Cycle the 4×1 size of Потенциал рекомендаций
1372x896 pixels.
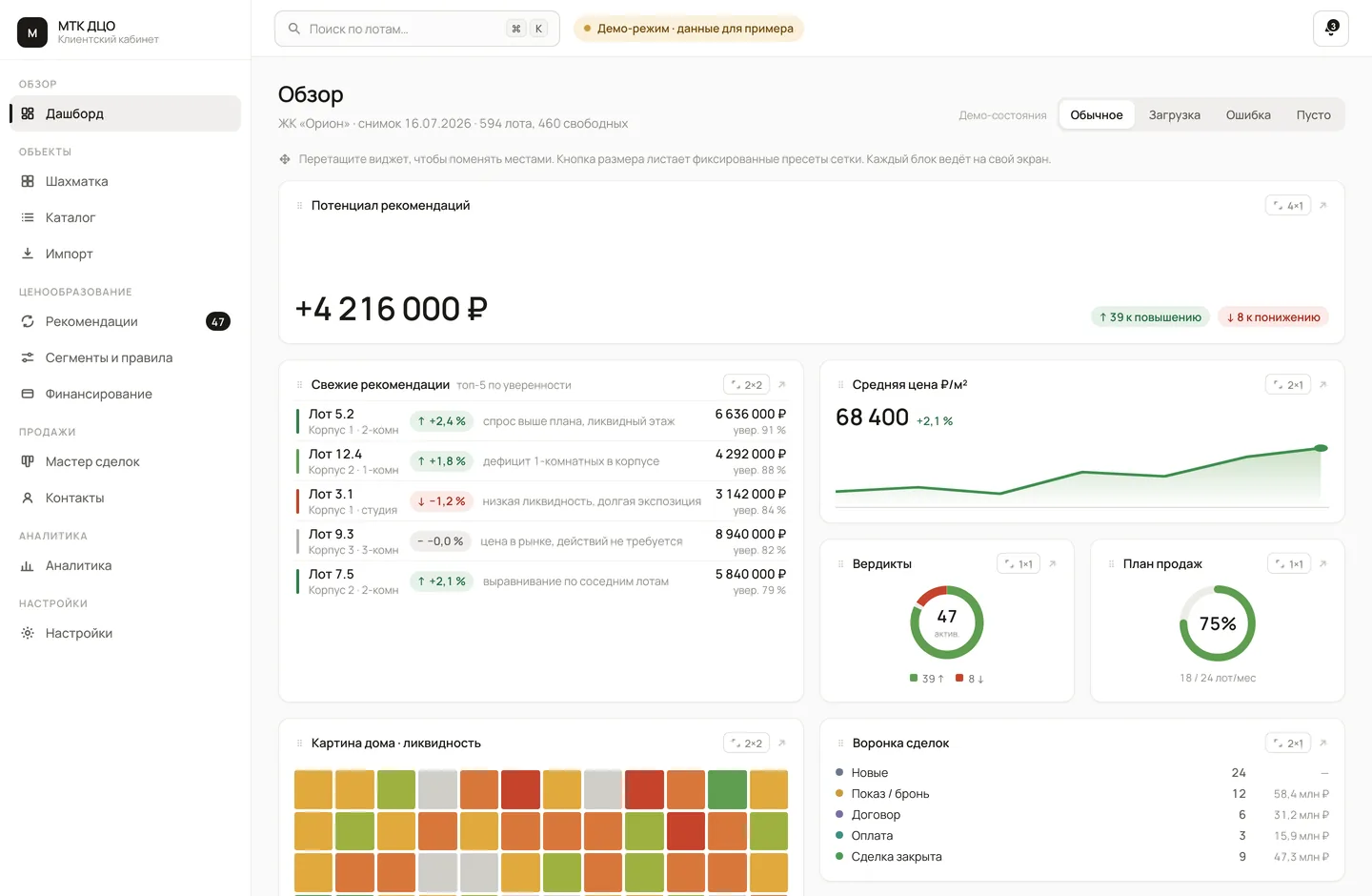pyautogui.click(x=1288, y=206)
